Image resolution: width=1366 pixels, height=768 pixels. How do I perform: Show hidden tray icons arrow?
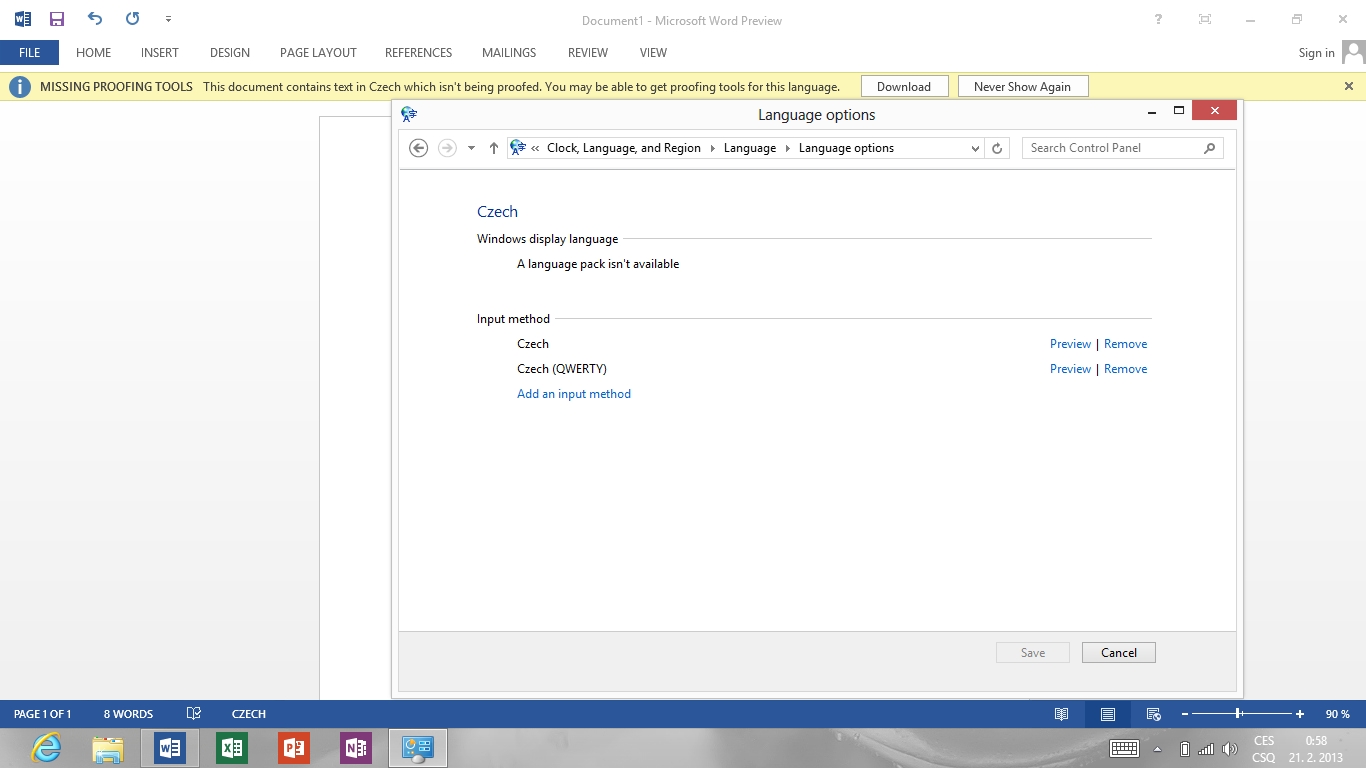pos(1158,749)
